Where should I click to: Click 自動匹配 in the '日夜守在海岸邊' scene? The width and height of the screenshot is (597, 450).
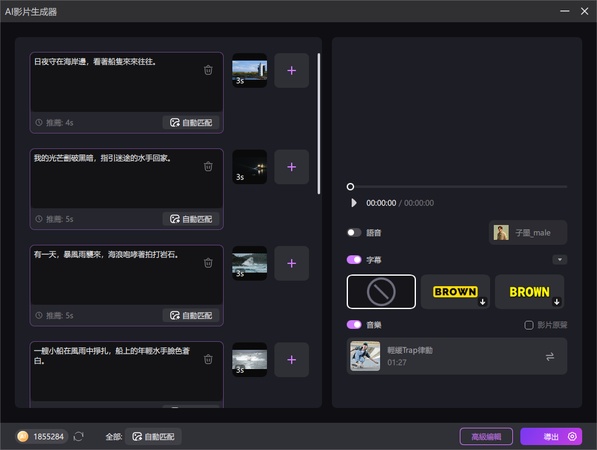click(x=191, y=123)
